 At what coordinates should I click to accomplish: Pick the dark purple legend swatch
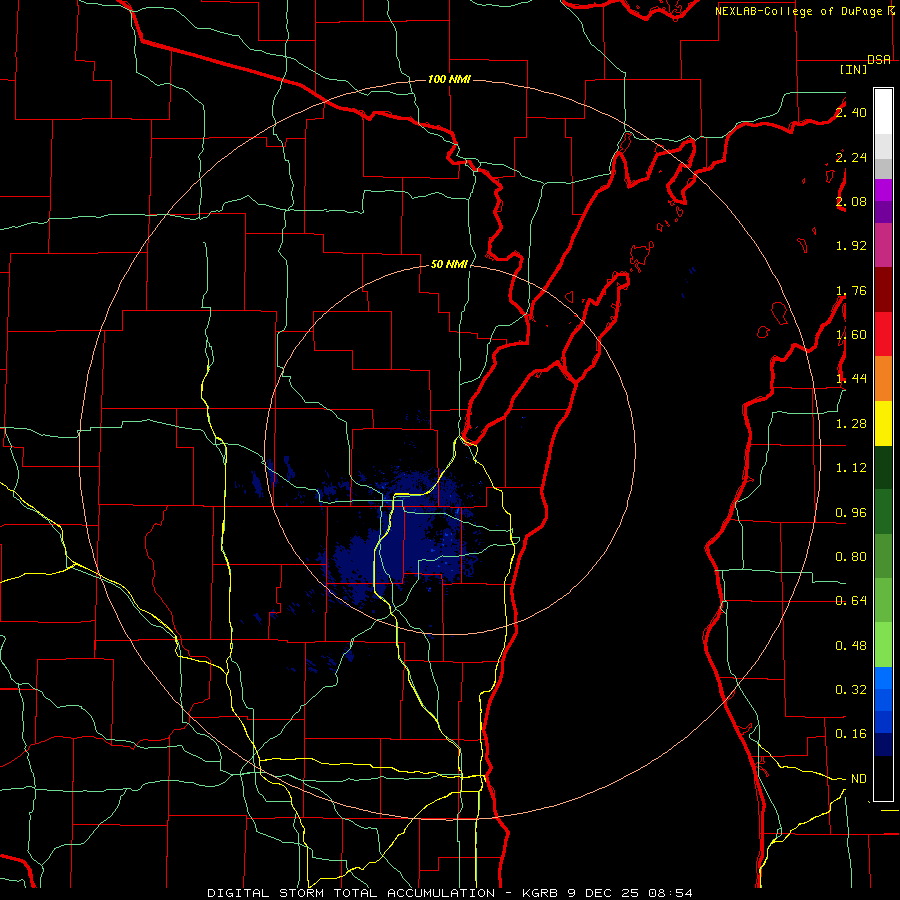point(883,212)
